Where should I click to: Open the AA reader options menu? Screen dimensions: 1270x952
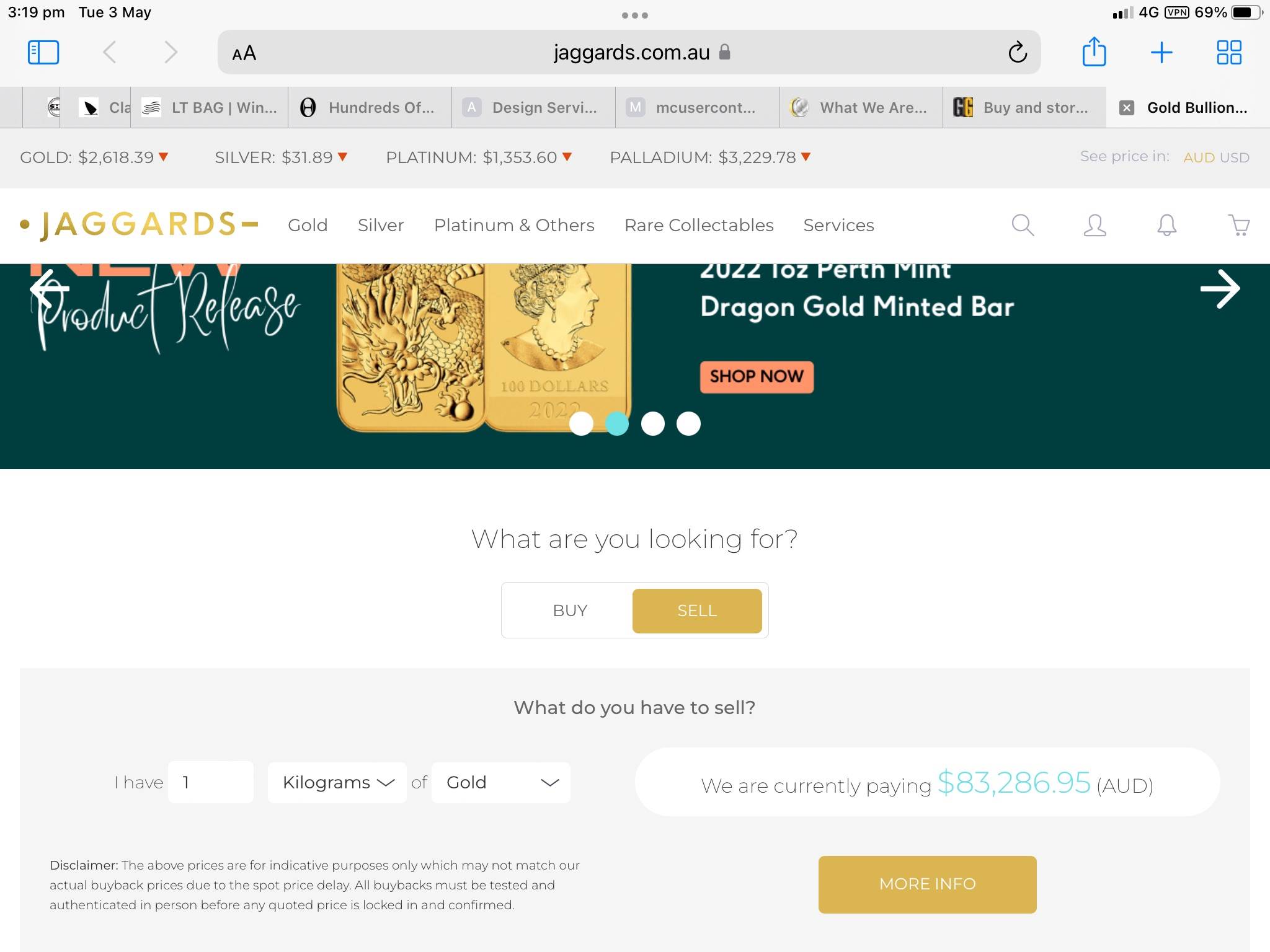pyautogui.click(x=244, y=53)
